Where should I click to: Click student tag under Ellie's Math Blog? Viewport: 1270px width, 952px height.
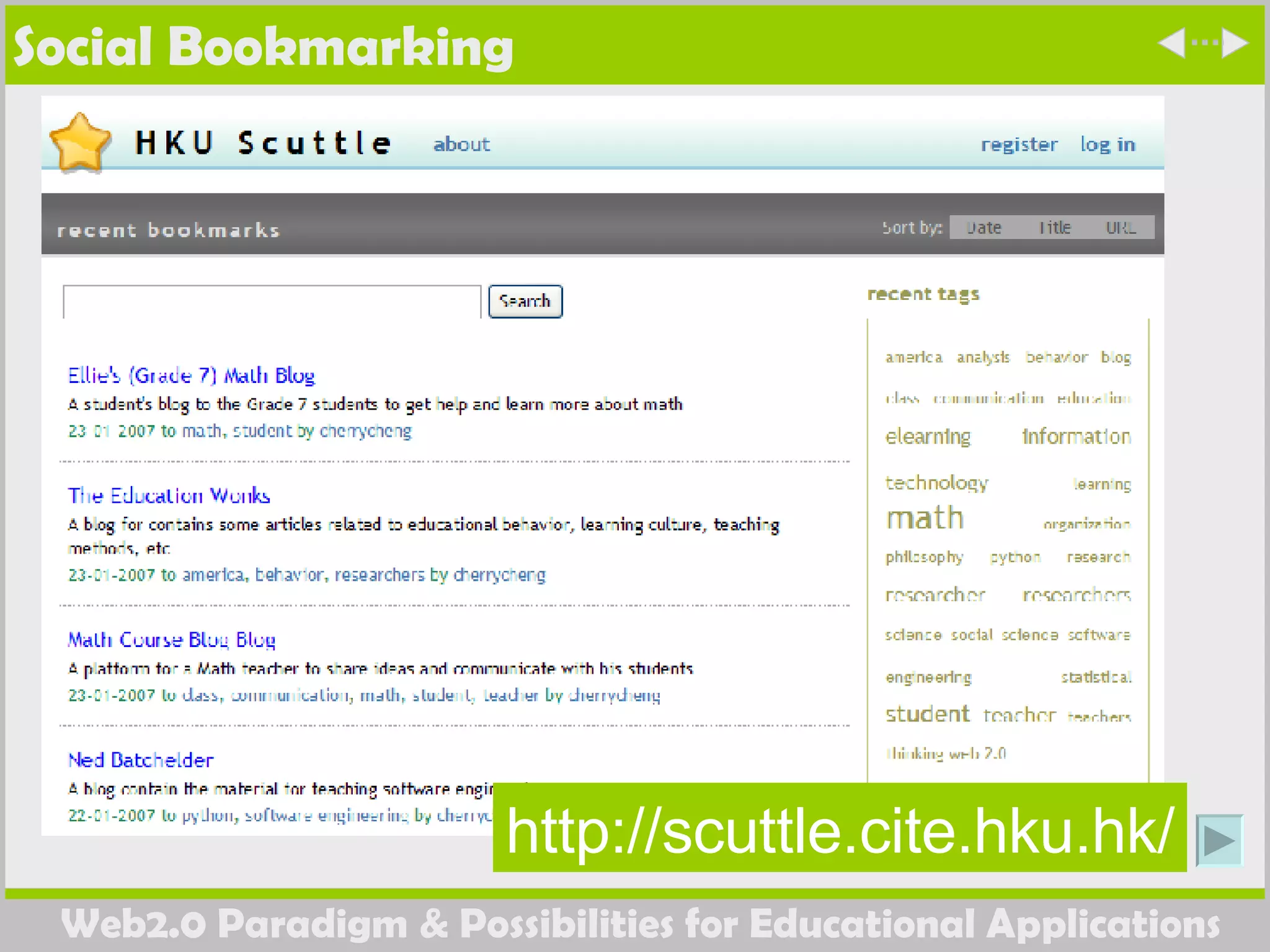(x=262, y=431)
